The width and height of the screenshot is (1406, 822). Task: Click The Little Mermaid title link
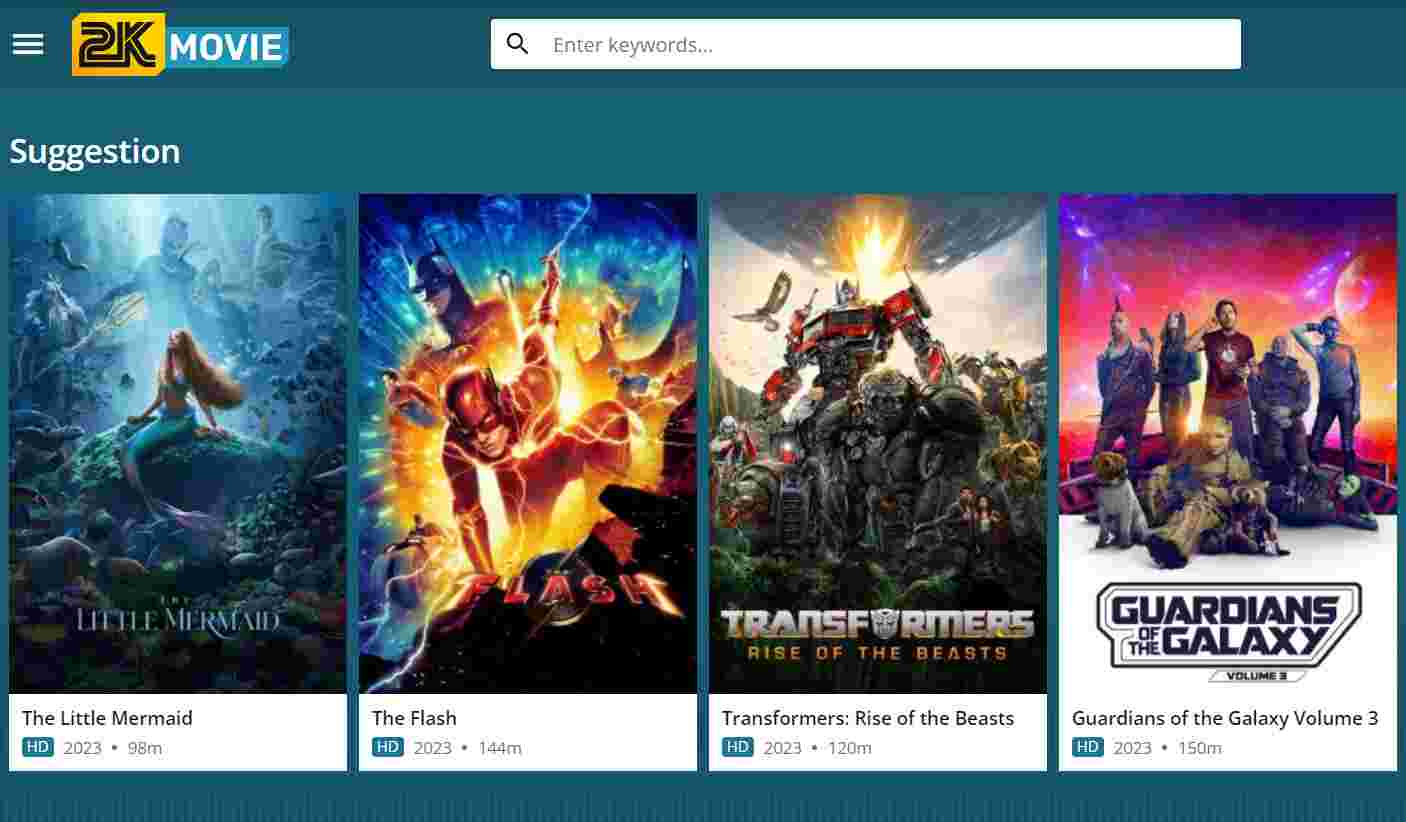pos(107,718)
